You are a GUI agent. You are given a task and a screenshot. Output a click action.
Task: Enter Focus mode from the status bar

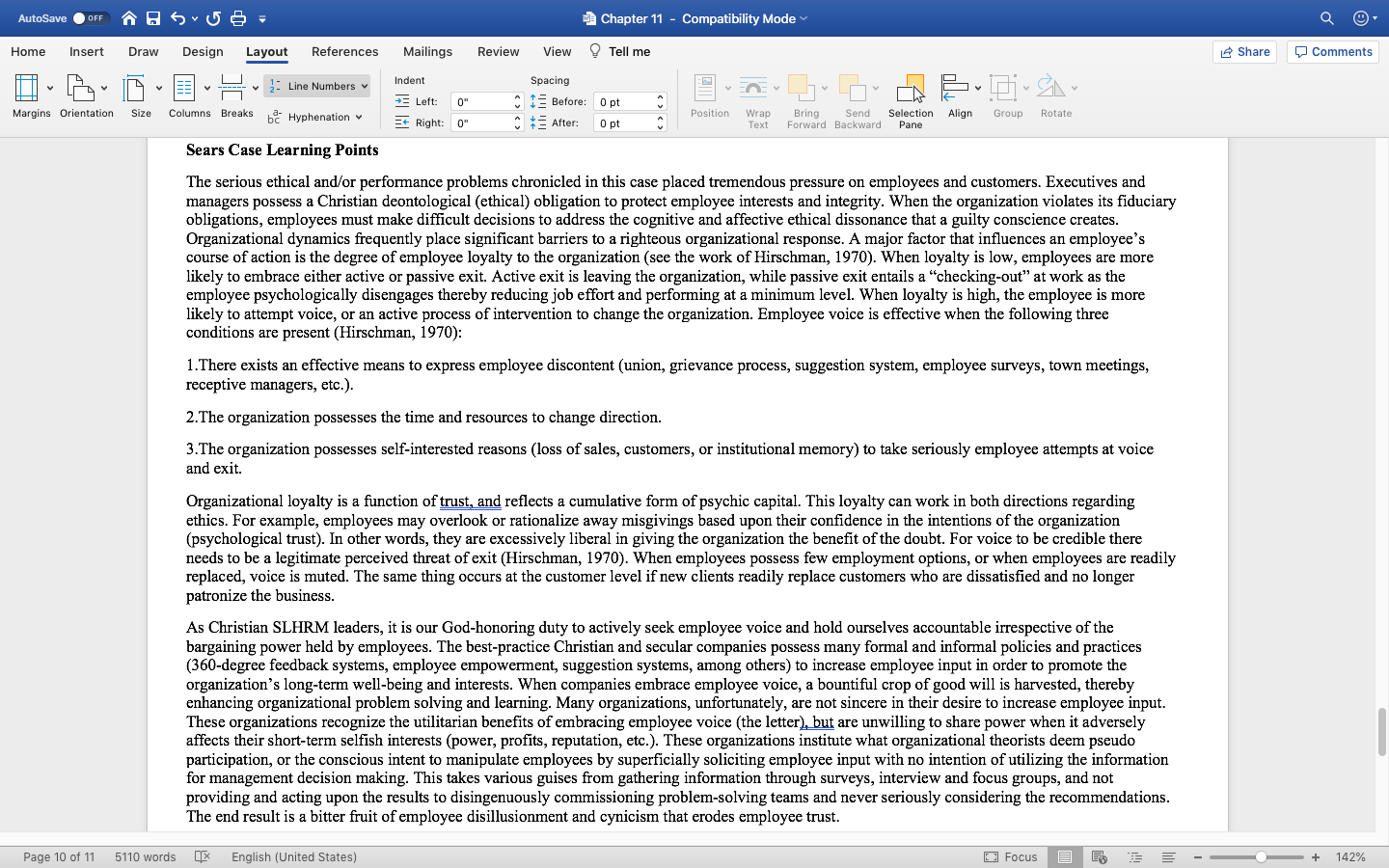click(1011, 856)
